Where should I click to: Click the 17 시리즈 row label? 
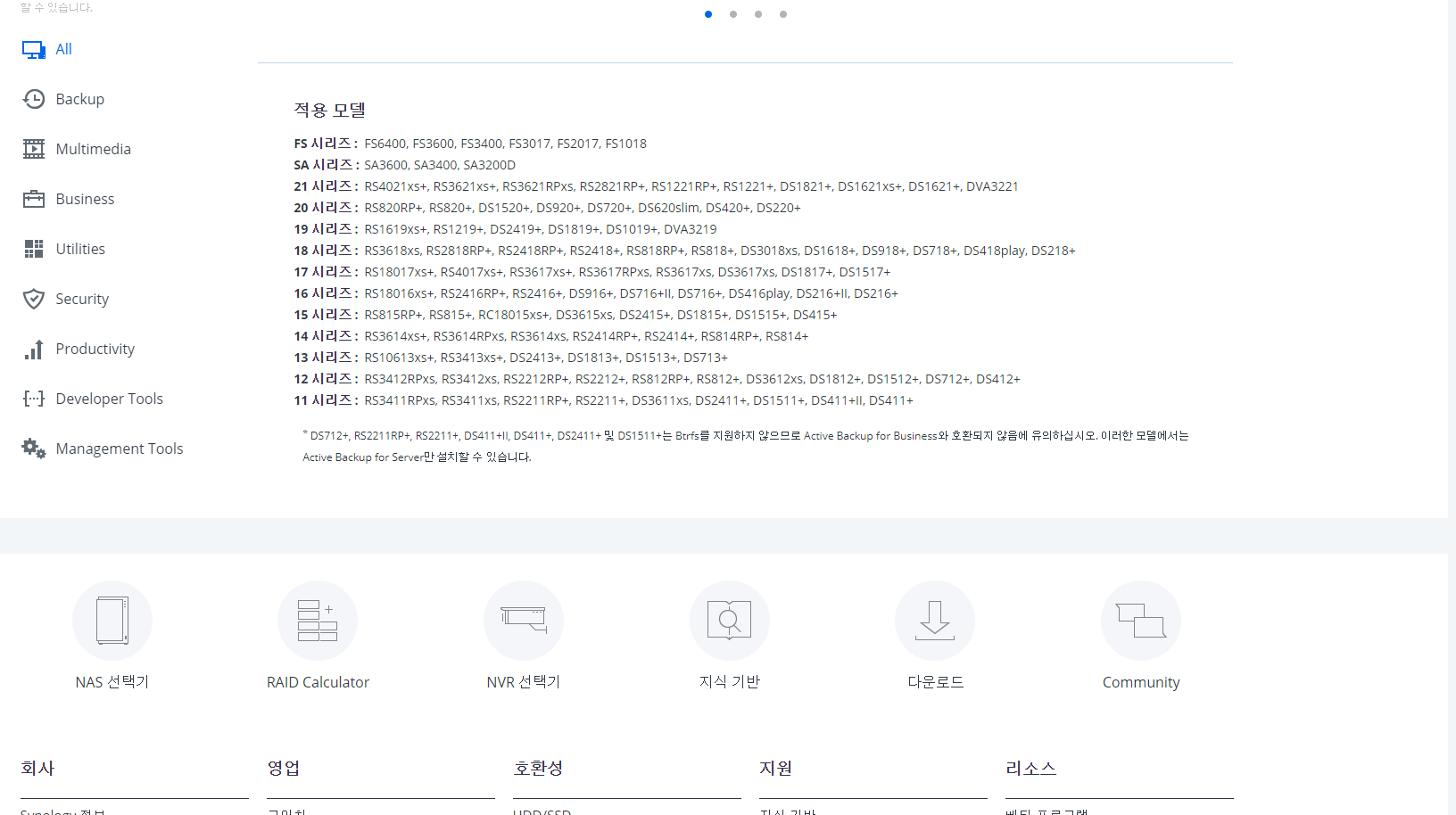(x=327, y=272)
